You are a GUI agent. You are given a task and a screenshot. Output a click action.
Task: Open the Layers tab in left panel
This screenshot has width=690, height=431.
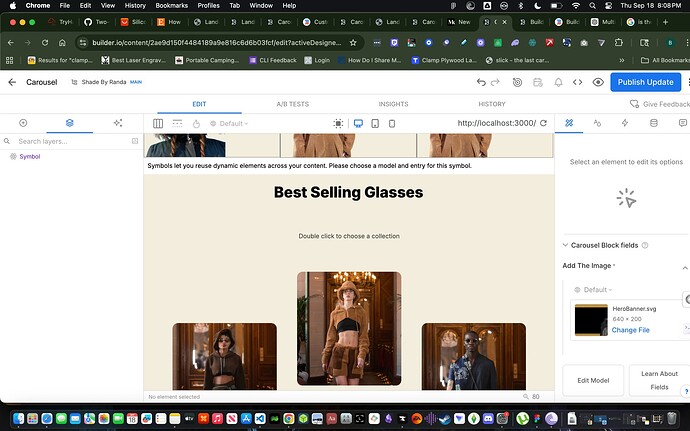click(70, 123)
